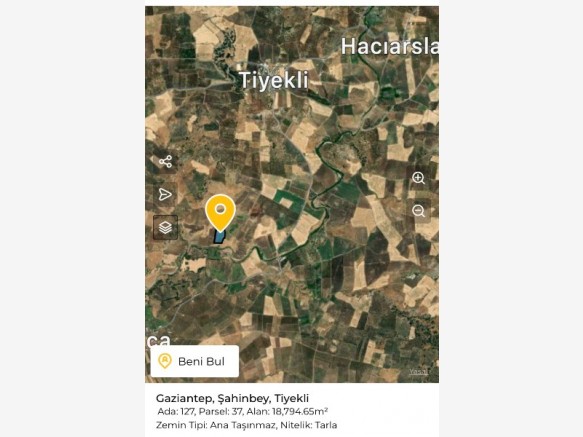This screenshot has width=583, height=437.
Task: Select the Gaziantep, Şahinbey, Tiyekli address heading
Action: (x=232, y=398)
